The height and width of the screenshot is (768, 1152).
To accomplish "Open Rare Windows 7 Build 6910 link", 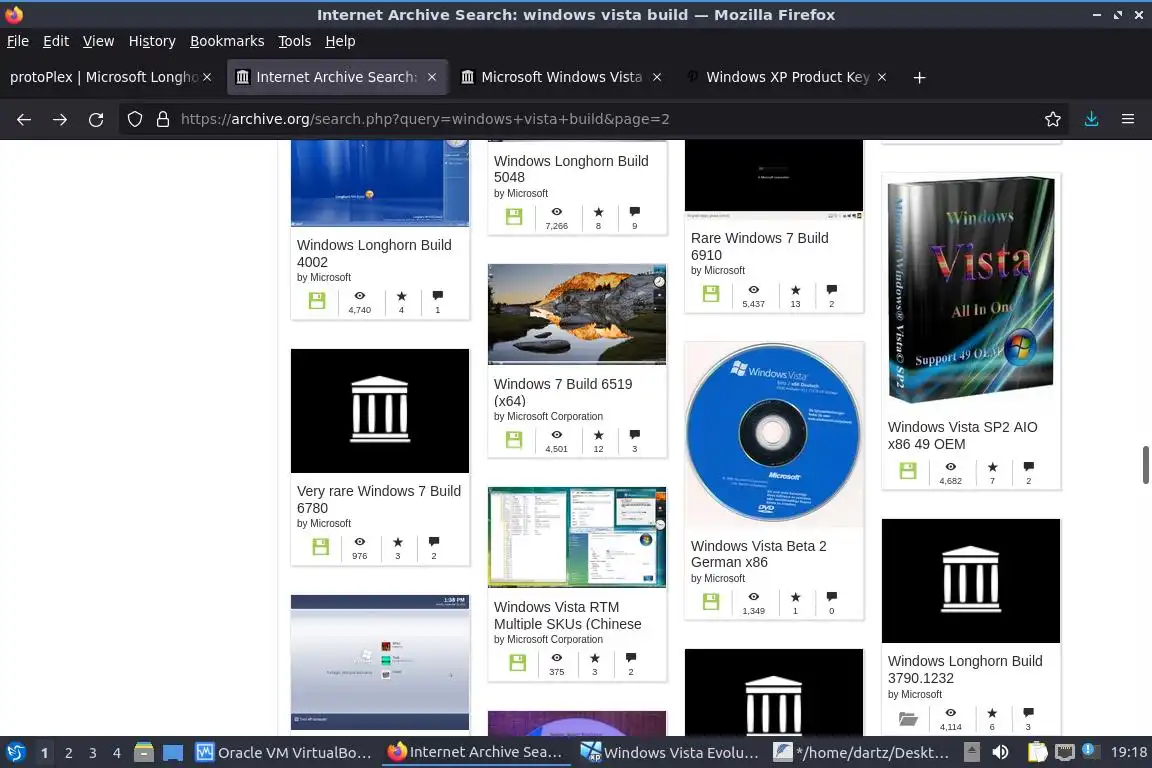I will [x=760, y=246].
